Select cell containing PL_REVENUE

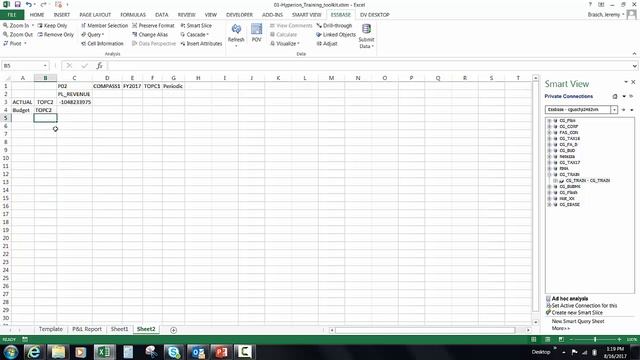(74, 94)
